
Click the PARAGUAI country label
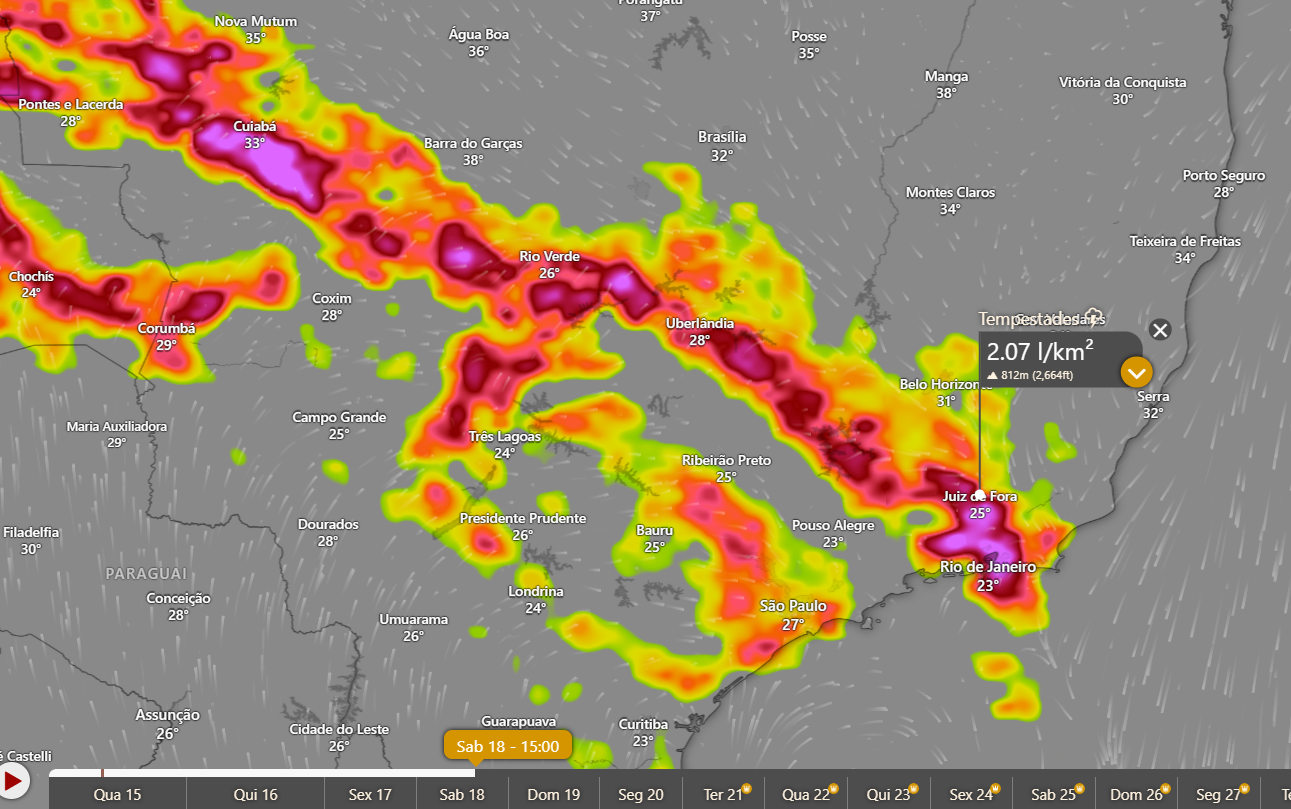(146, 573)
